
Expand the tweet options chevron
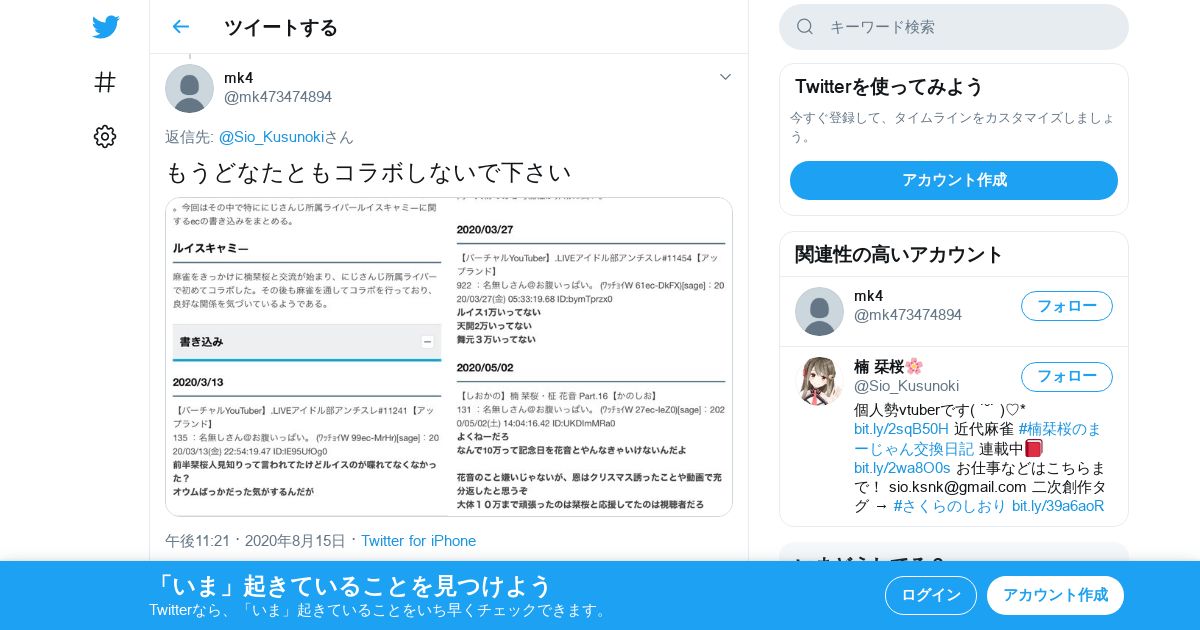725,77
